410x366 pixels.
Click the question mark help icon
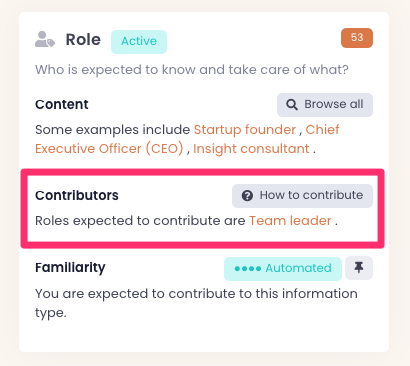247,196
